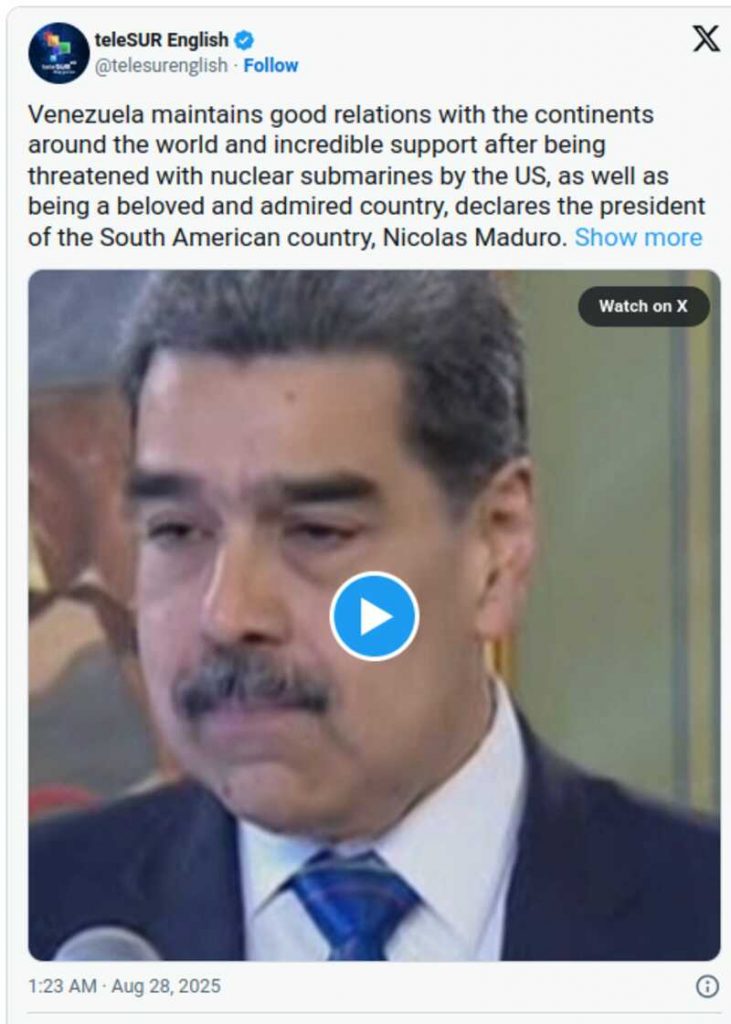Screen dimensions: 731x1024
Task: Click the tweet's first line about Venezuela
Action: [x=340, y=114]
